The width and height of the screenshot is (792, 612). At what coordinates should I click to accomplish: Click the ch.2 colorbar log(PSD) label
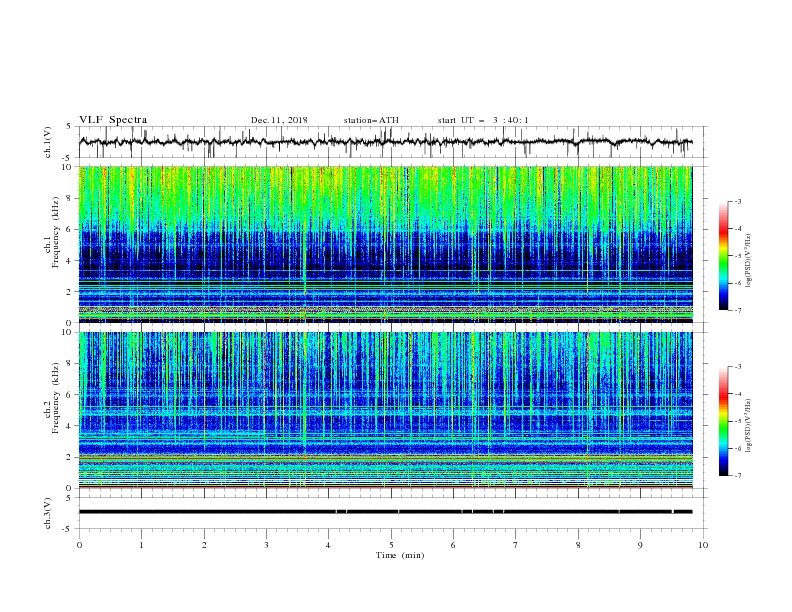[x=748, y=426]
